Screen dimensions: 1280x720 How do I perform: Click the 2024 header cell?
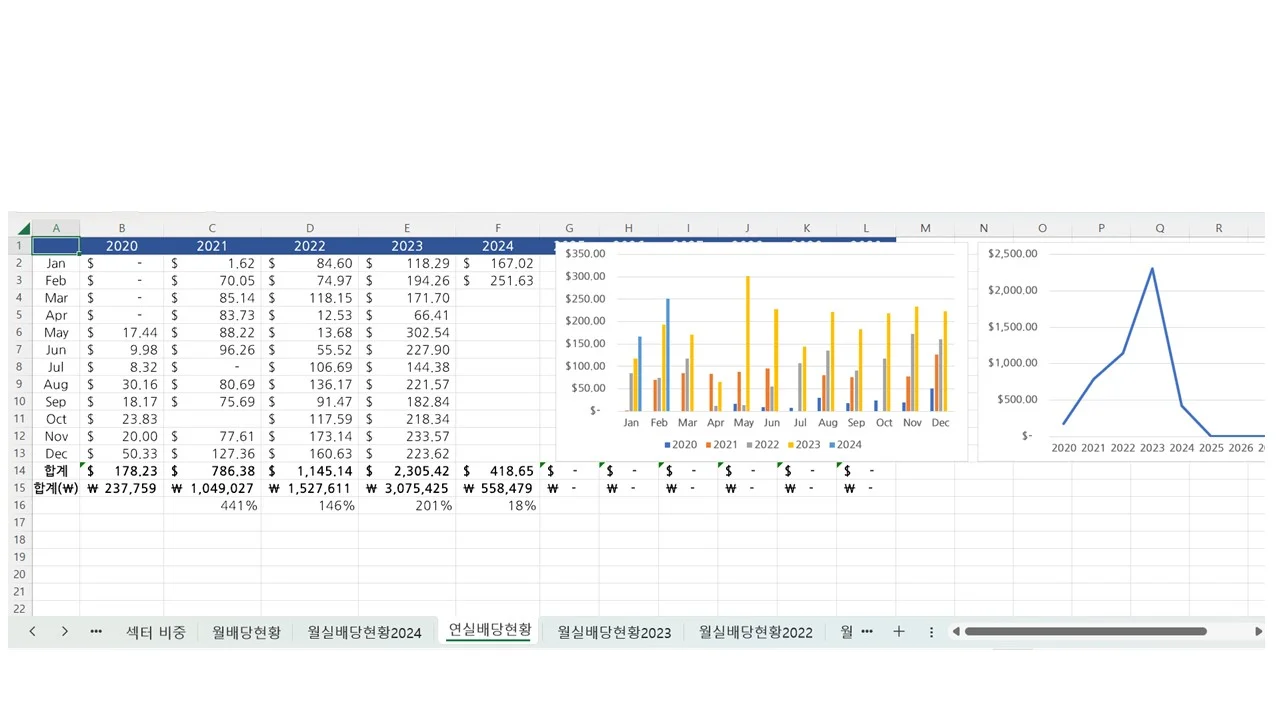[498, 246]
